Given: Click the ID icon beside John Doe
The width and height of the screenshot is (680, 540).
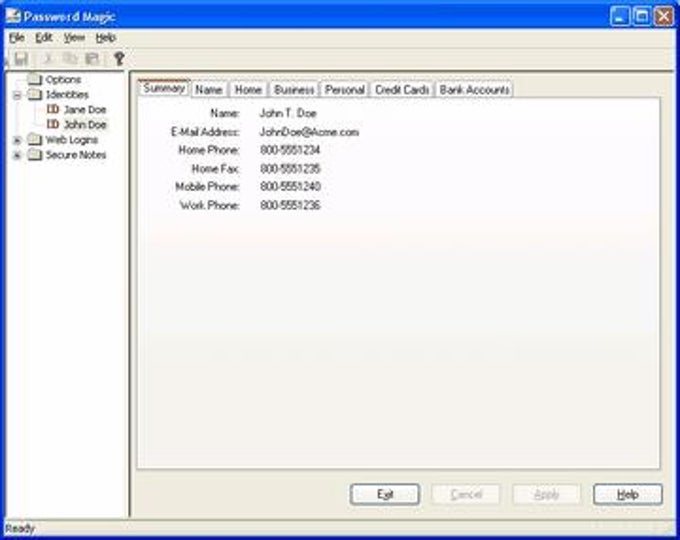Looking at the screenshot, I should tap(53, 124).
